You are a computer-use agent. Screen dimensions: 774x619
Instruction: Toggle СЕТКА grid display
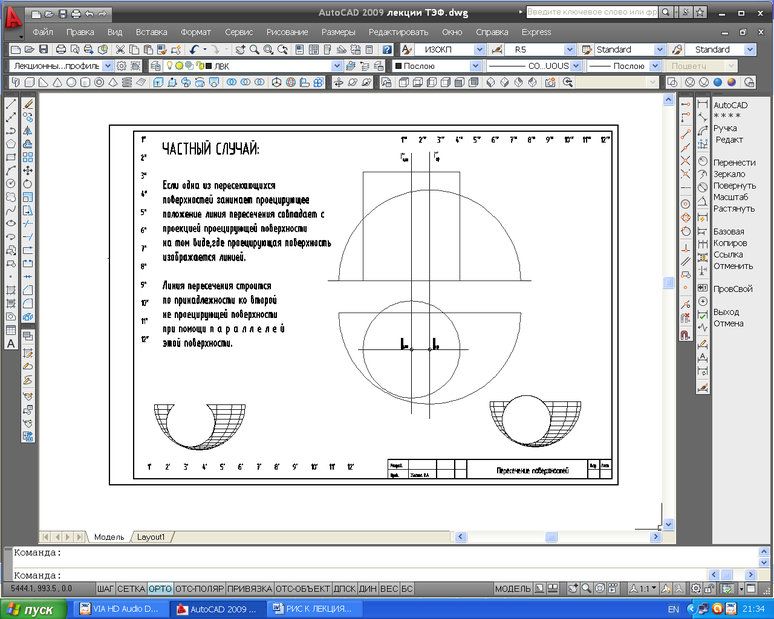pyautogui.click(x=131, y=589)
